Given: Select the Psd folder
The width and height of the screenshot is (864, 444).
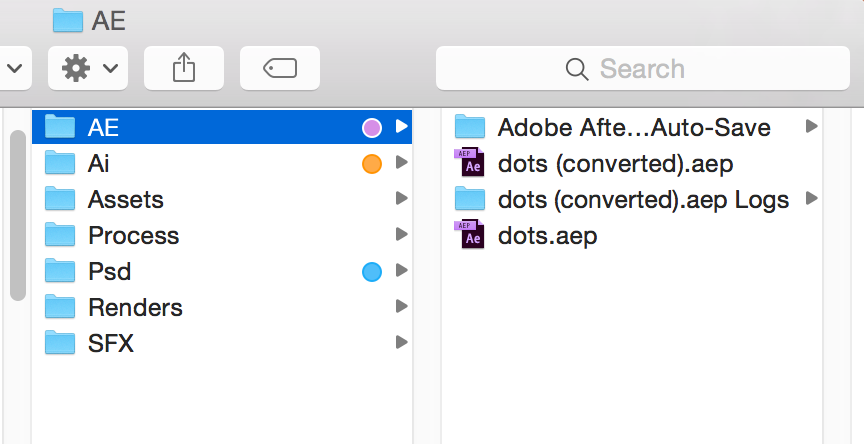Looking at the screenshot, I should [x=222, y=272].
